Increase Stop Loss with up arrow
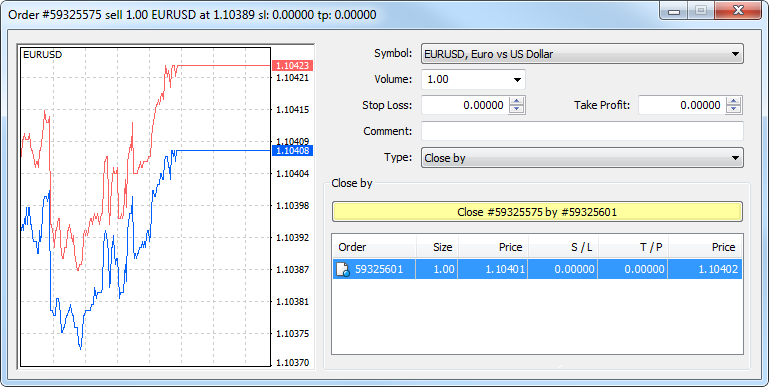 click(517, 101)
